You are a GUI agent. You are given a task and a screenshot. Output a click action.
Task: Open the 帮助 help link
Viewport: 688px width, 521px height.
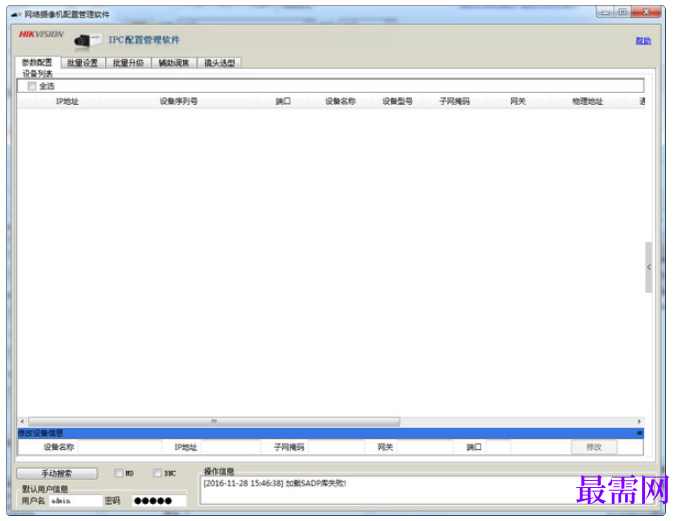[643, 41]
